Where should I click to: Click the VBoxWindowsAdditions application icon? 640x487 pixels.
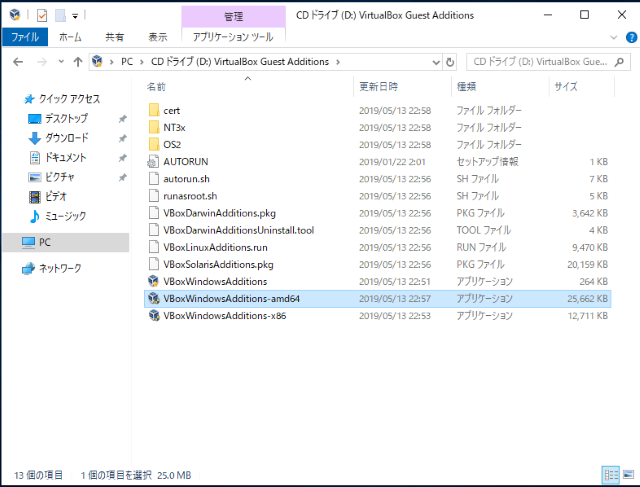pyautogui.click(x=153, y=281)
